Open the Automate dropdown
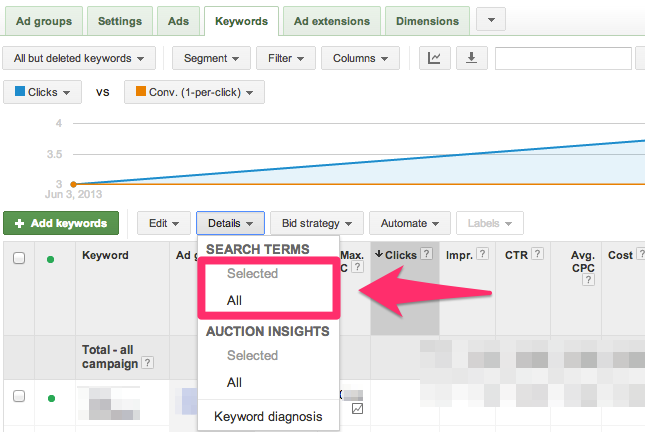Screen dimensions: 645x432 click(410, 223)
